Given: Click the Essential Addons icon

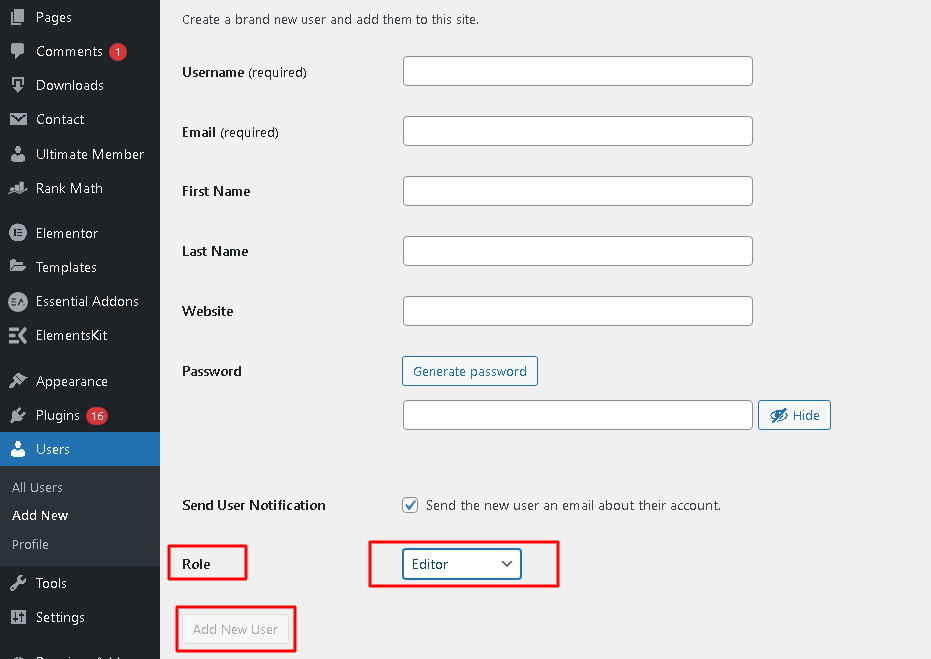Looking at the screenshot, I should [x=17, y=301].
